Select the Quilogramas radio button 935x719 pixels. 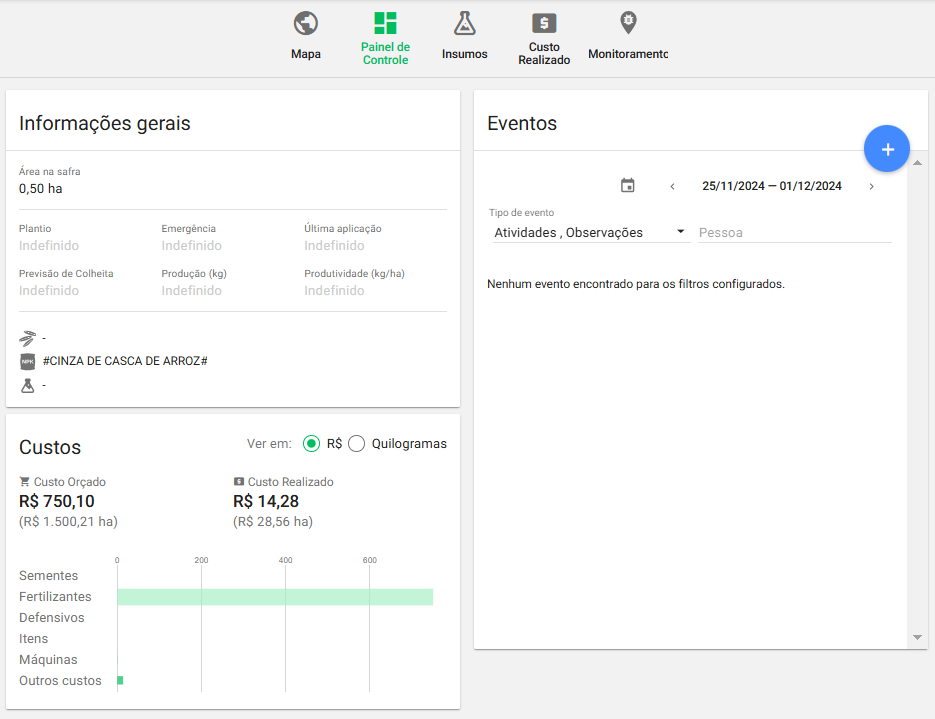coord(357,444)
